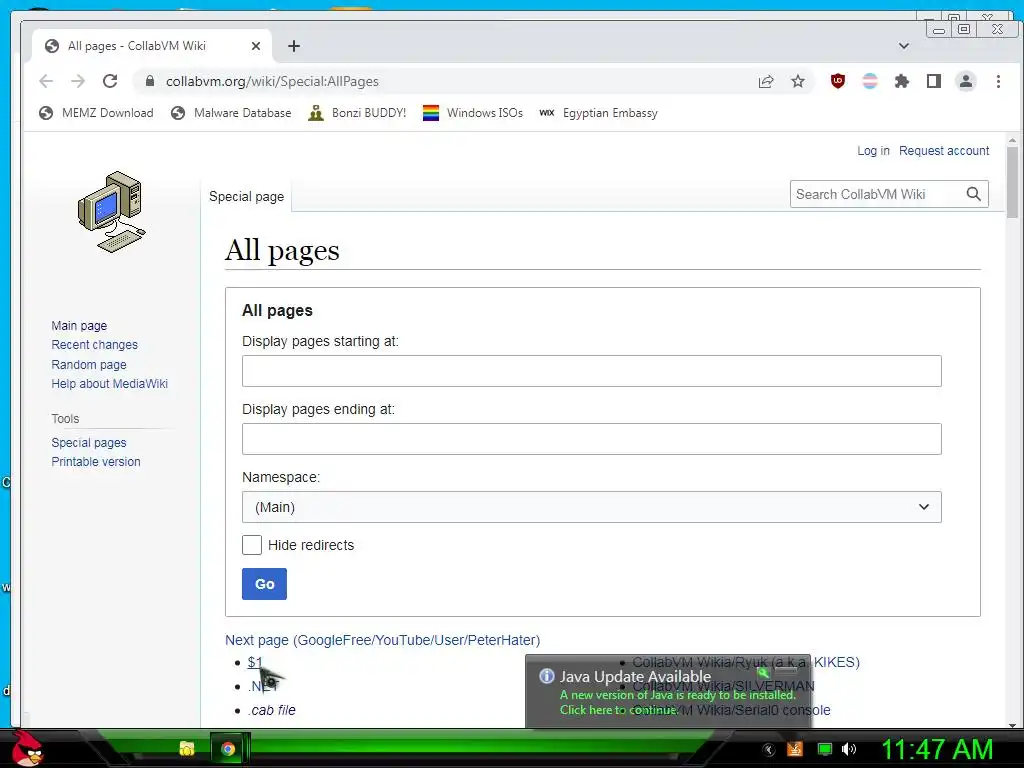Screen dimensions: 1024x768
Task: Click the green monitor network tray icon
Action: pos(825,749)
